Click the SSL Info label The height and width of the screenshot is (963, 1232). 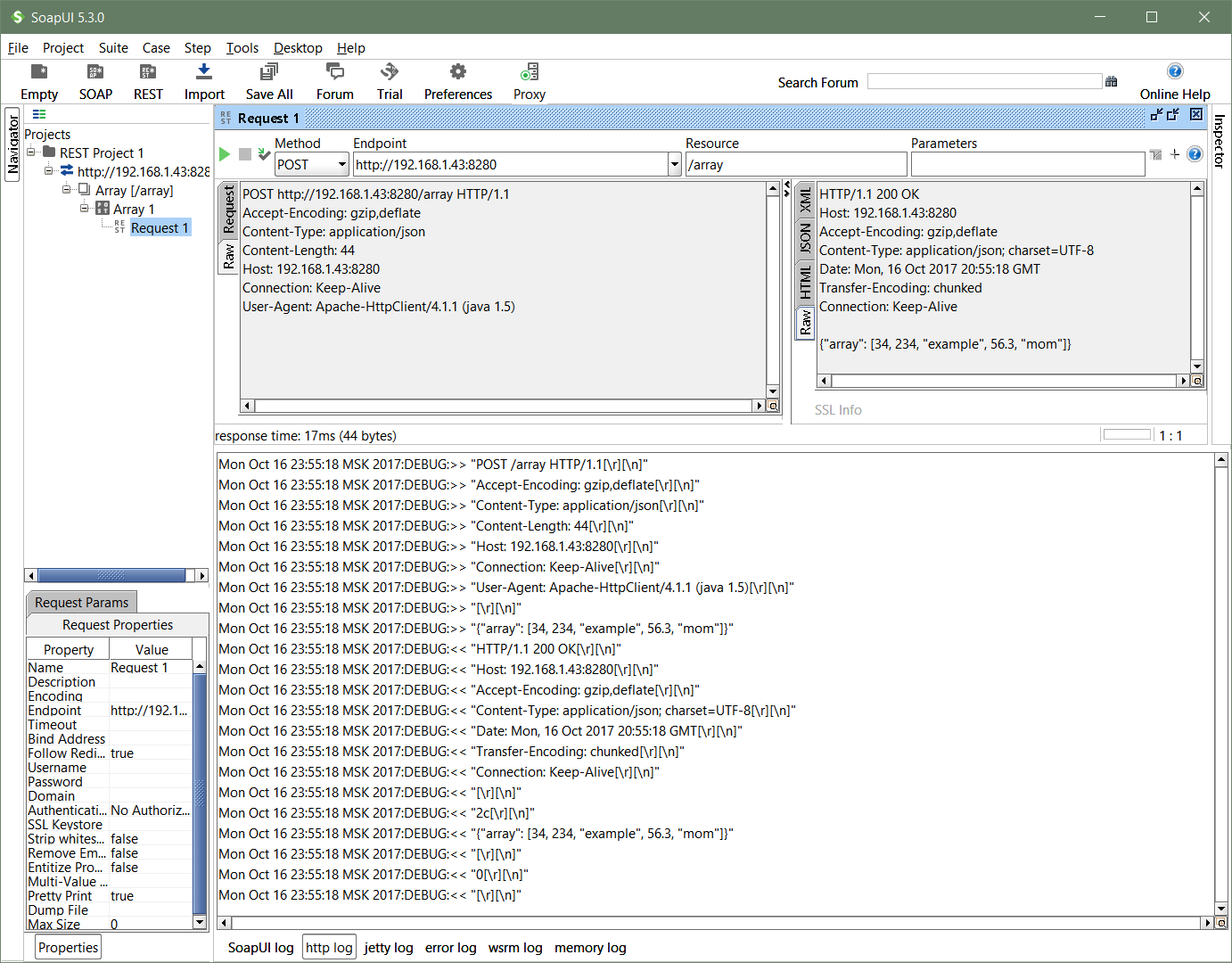[x=838, y=410]
